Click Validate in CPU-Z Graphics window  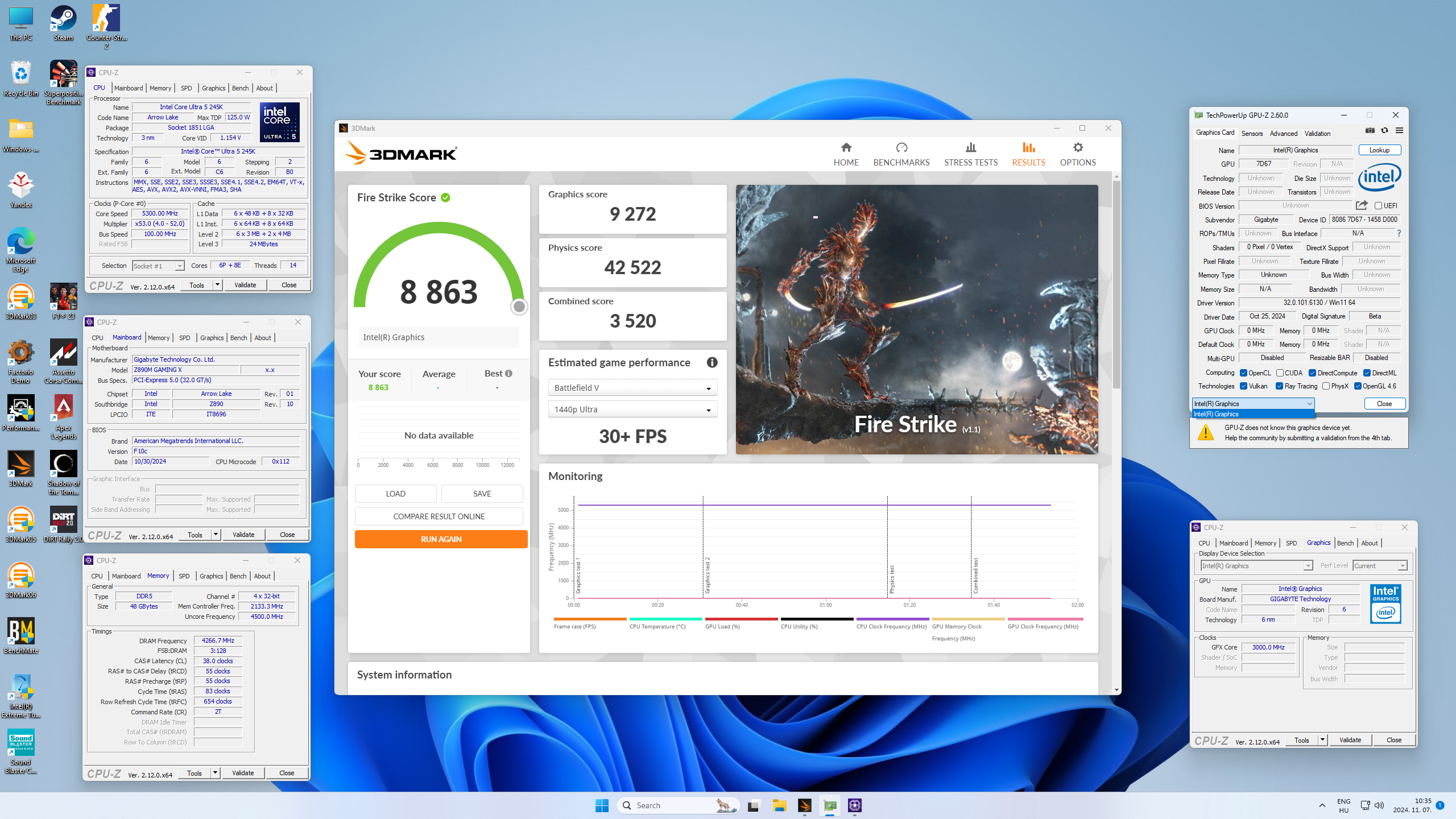click(x=1350, y=740)
